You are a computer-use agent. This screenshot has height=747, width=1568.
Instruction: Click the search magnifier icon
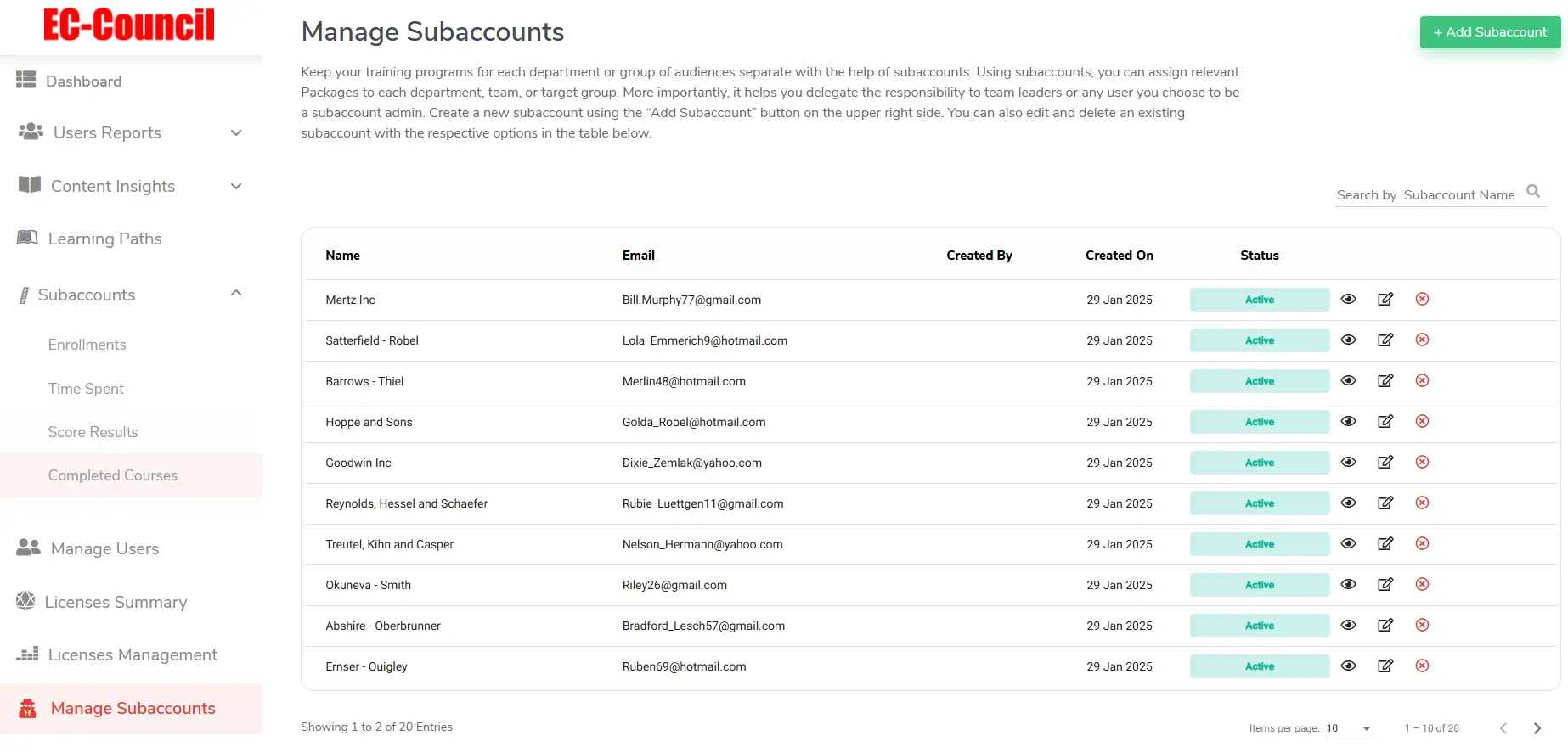pos(1533,191)
